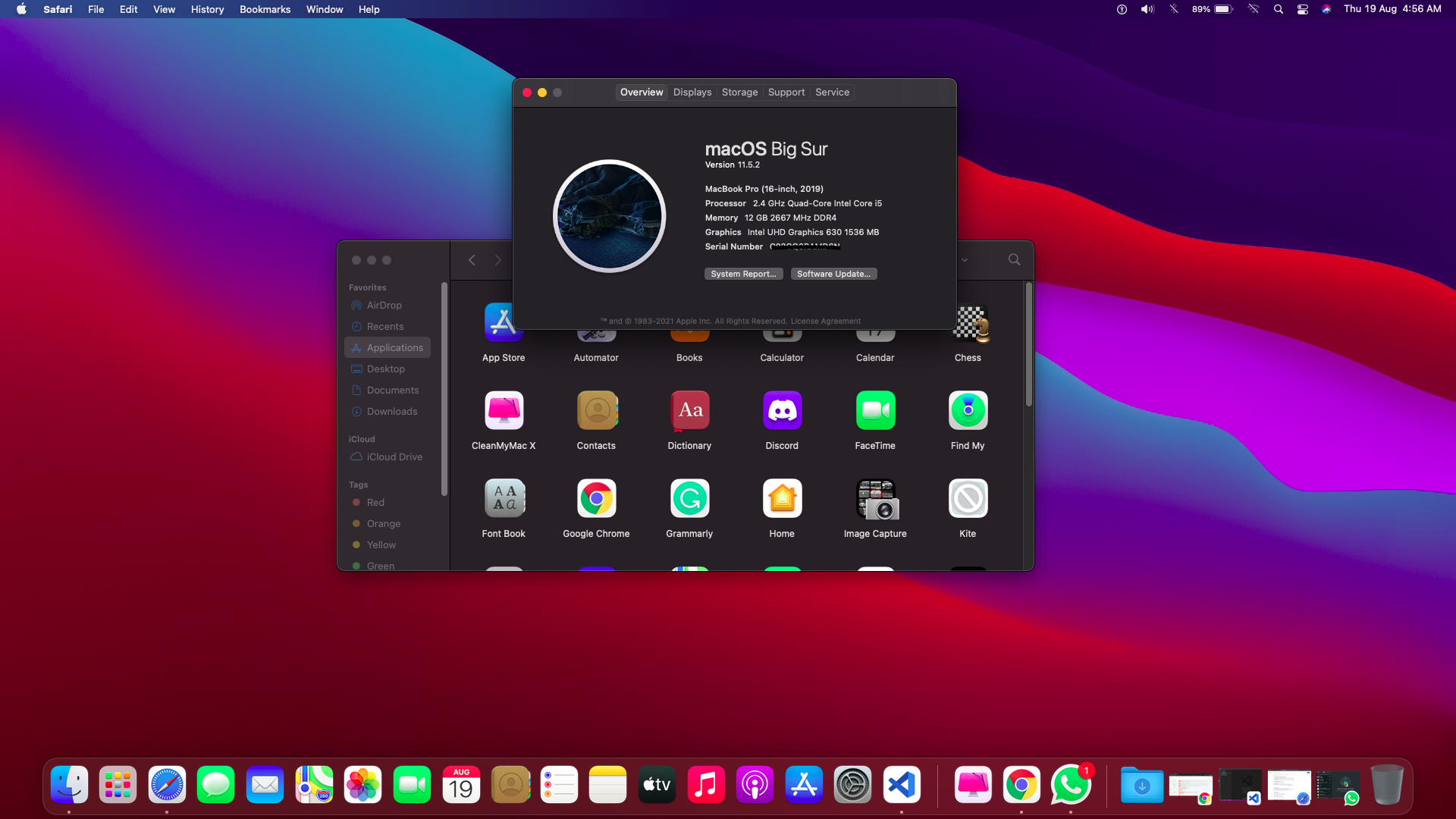Click the Bluetooth menu bar icon
Image resolution: width=1456 pixels, height=819 pixels.
[1174, 9]
